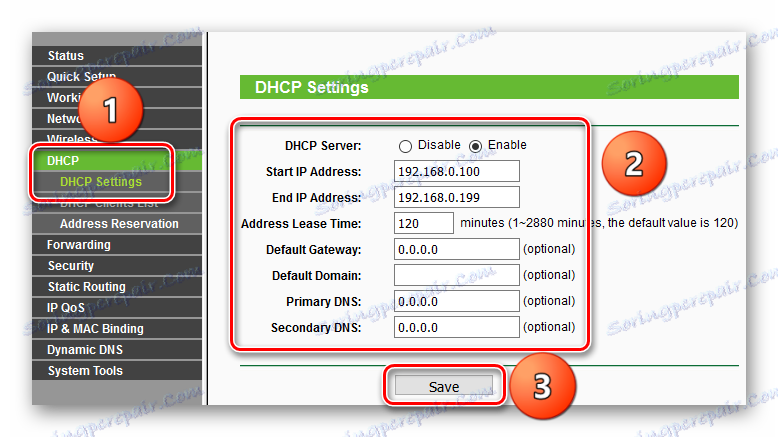Viewport: 778px width, 437px height.
Task: Select the Enable DHCP Server radio button
Action: tap(475, 146)
